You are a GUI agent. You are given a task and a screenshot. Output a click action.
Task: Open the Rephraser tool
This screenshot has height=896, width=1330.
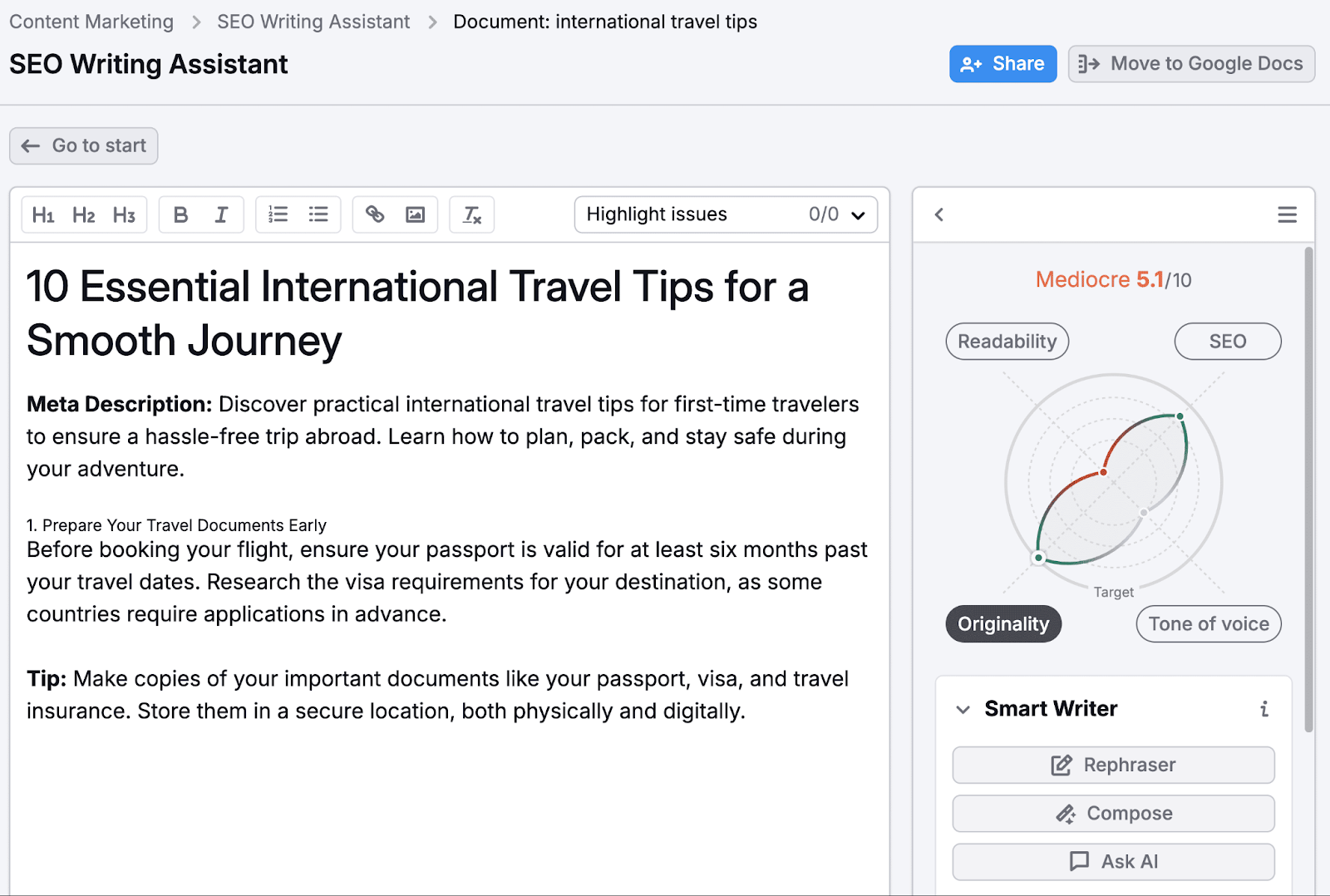tap(1113, 765)
